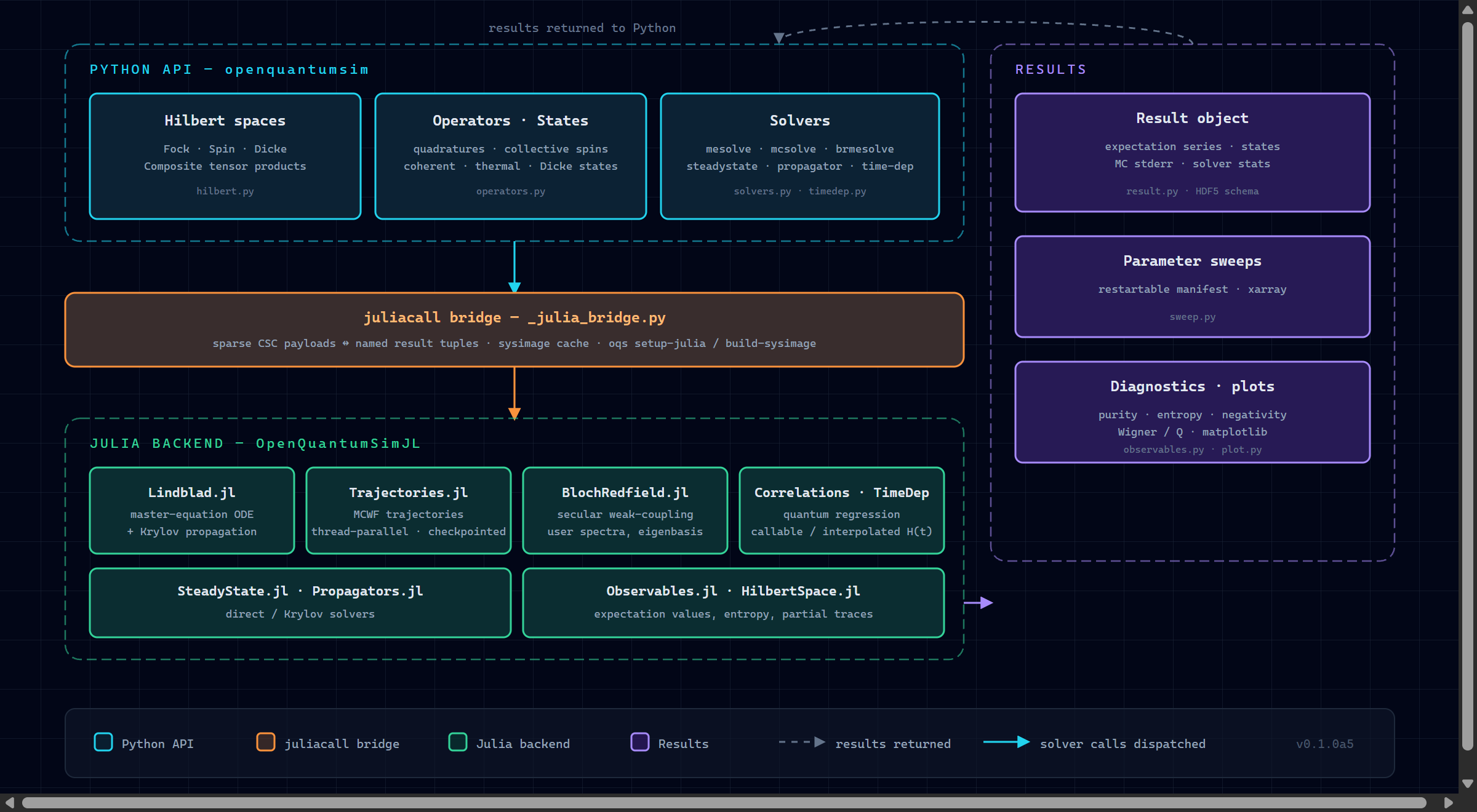Select the Parameter sweeps card
The width and height of the screenshot is (1477, 812).
click(x=1193, y=287)
